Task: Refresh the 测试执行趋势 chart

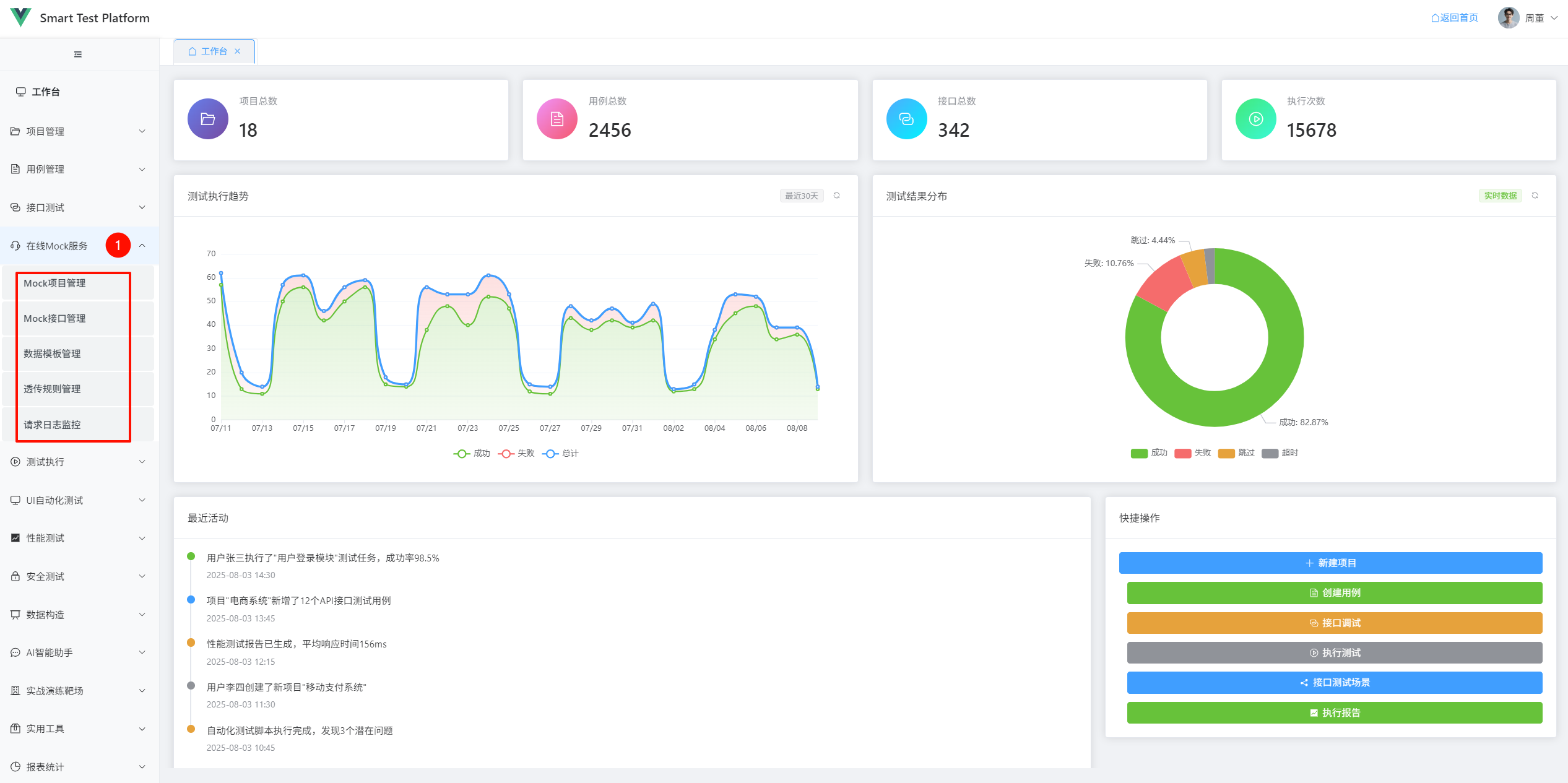Action: tap(836, 196)
